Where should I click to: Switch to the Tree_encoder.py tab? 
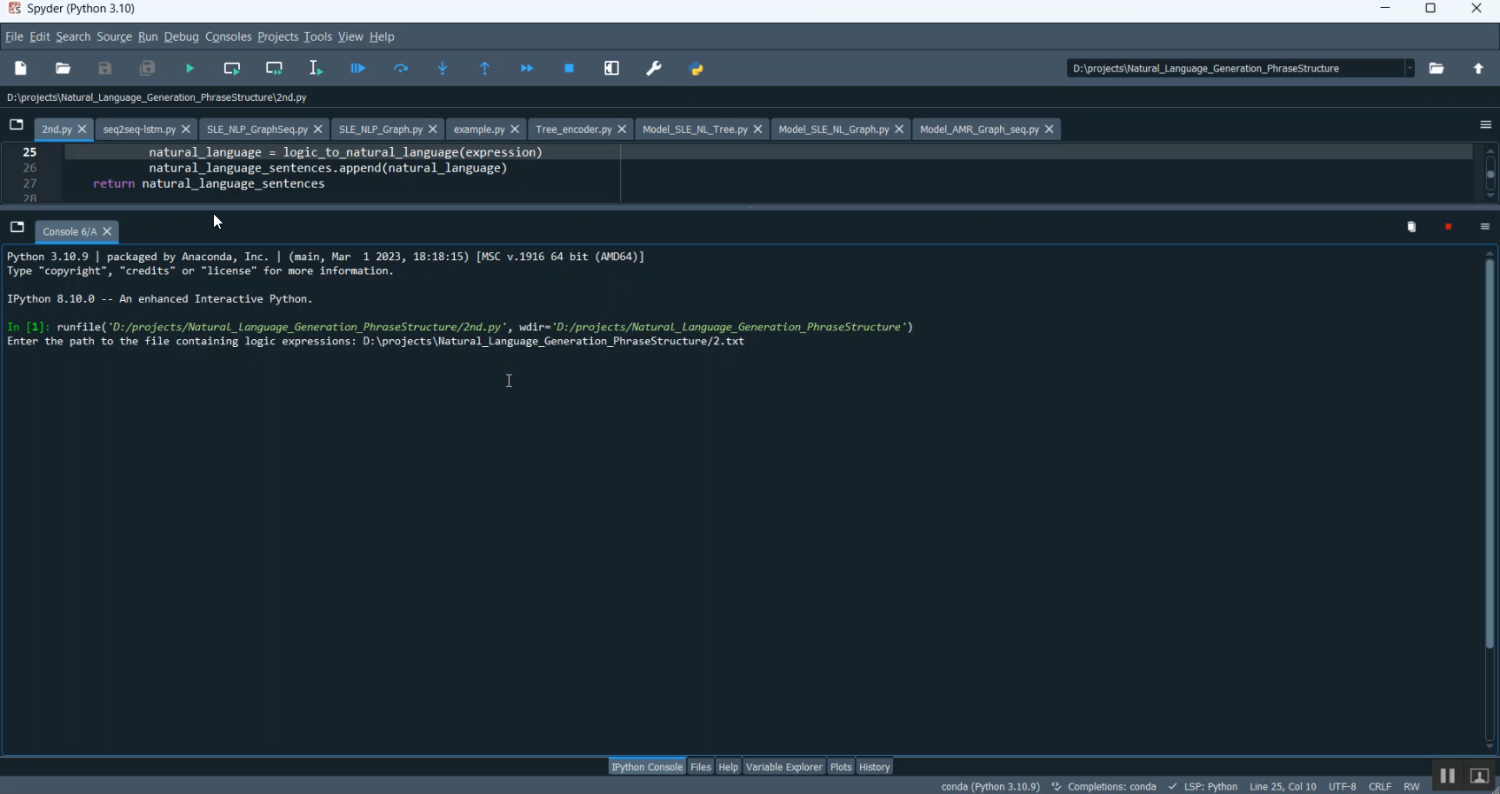(573, 130)
